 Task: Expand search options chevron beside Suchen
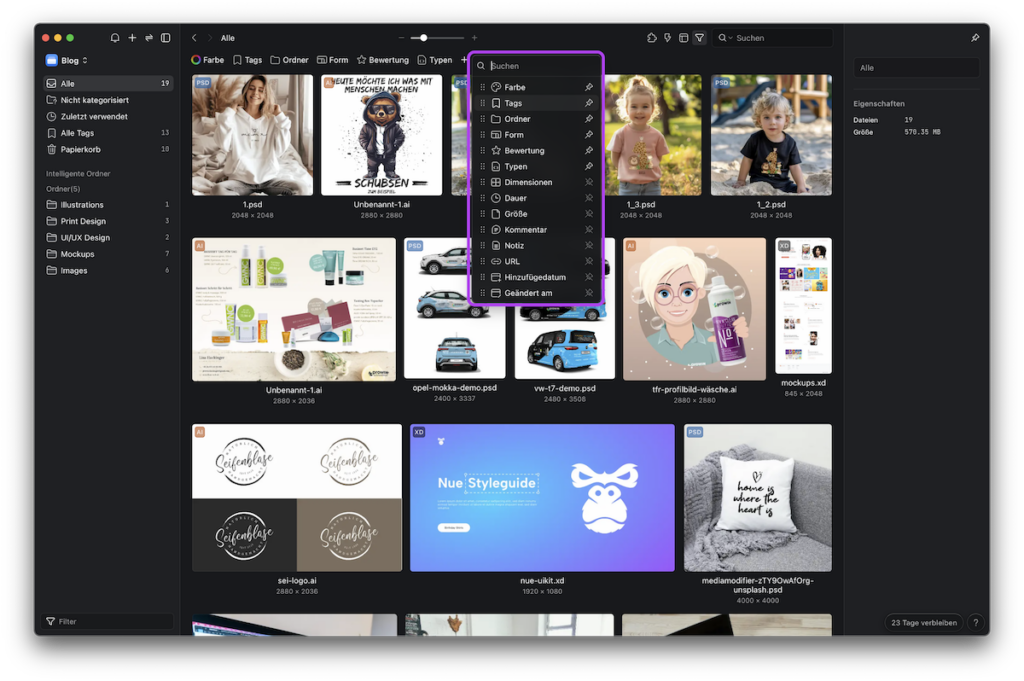point(730,38)
